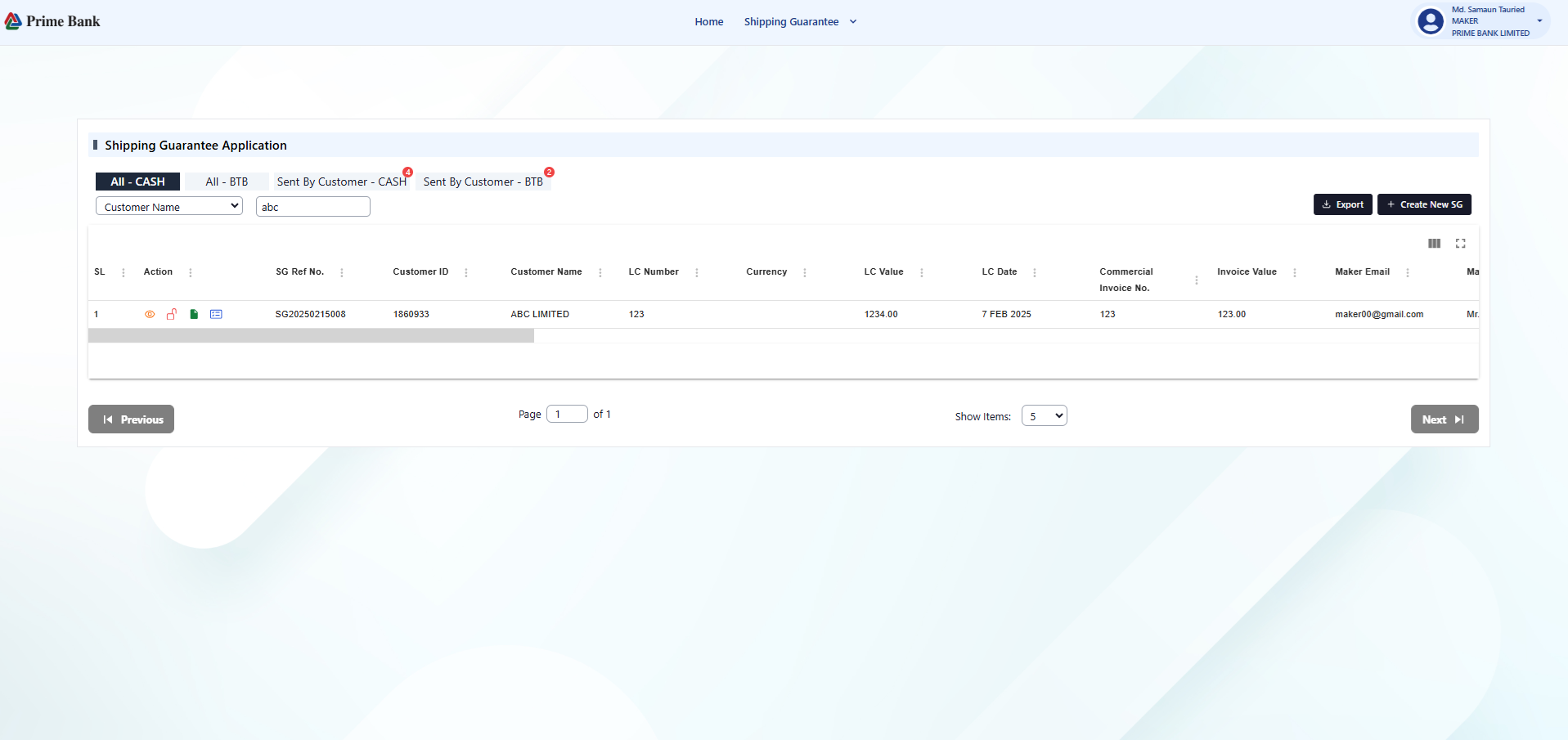The image size is (1568, 740).
Task: Open Customer Name column options menu
Action: tap(600, 273)
